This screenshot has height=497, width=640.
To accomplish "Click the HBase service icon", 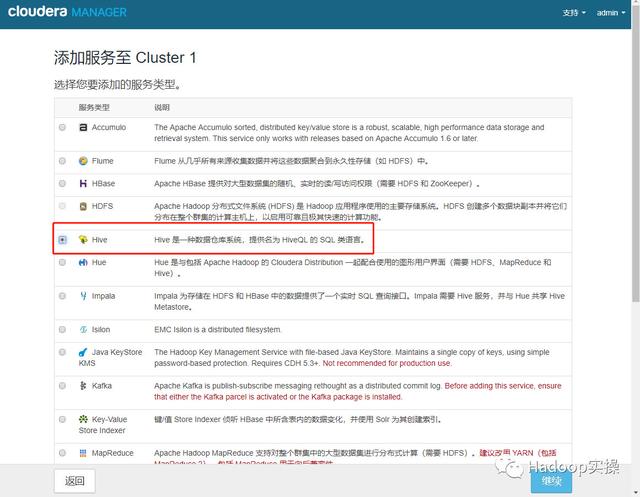I will click(83, 184).
